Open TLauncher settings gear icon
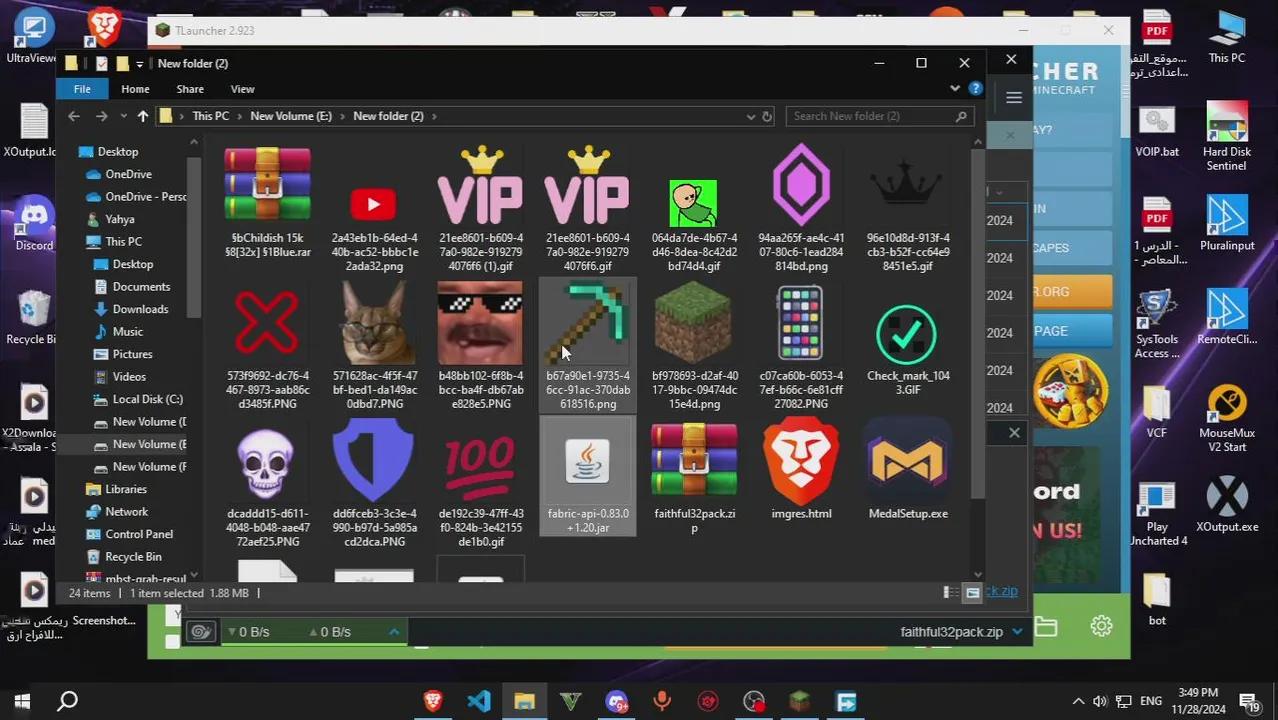1278x720 pixels. pos(1101,626)
